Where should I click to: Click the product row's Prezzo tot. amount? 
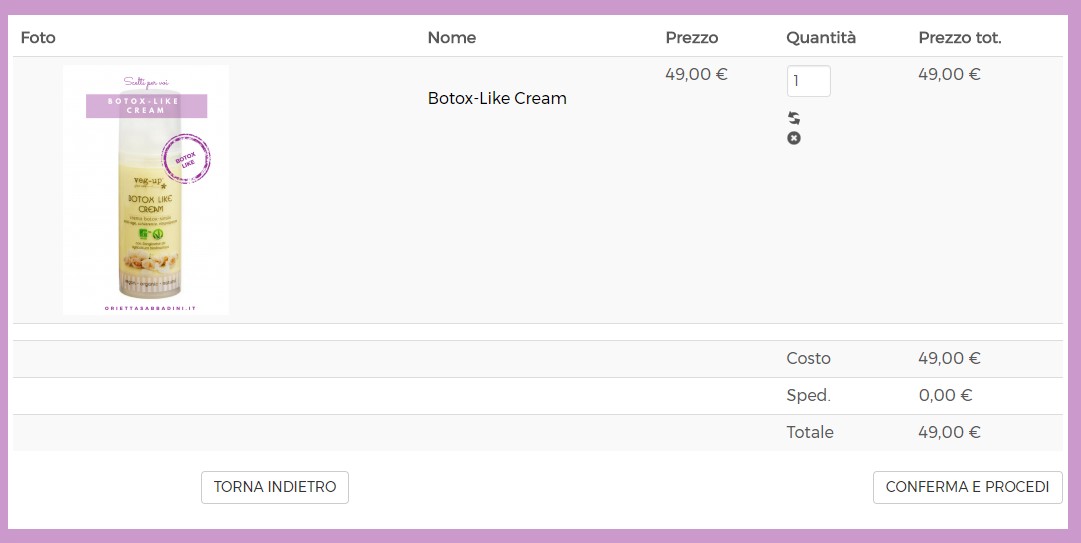pyautogui.click(x=949, y=74)
